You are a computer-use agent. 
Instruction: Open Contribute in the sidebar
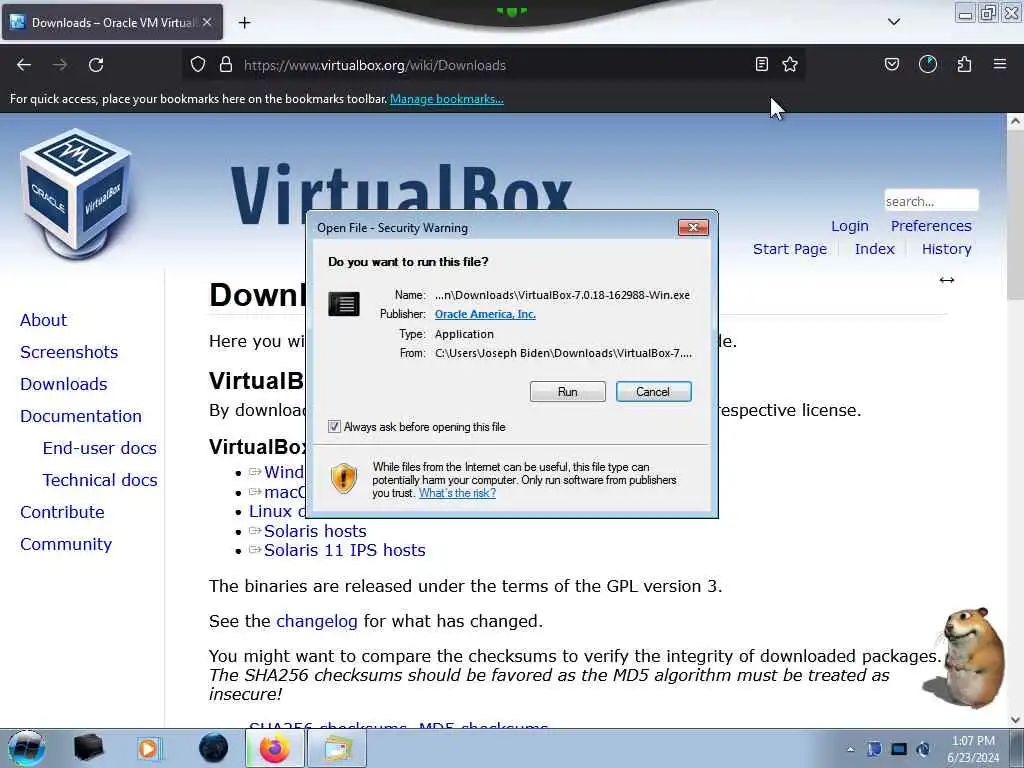click(x=62, y=512)
